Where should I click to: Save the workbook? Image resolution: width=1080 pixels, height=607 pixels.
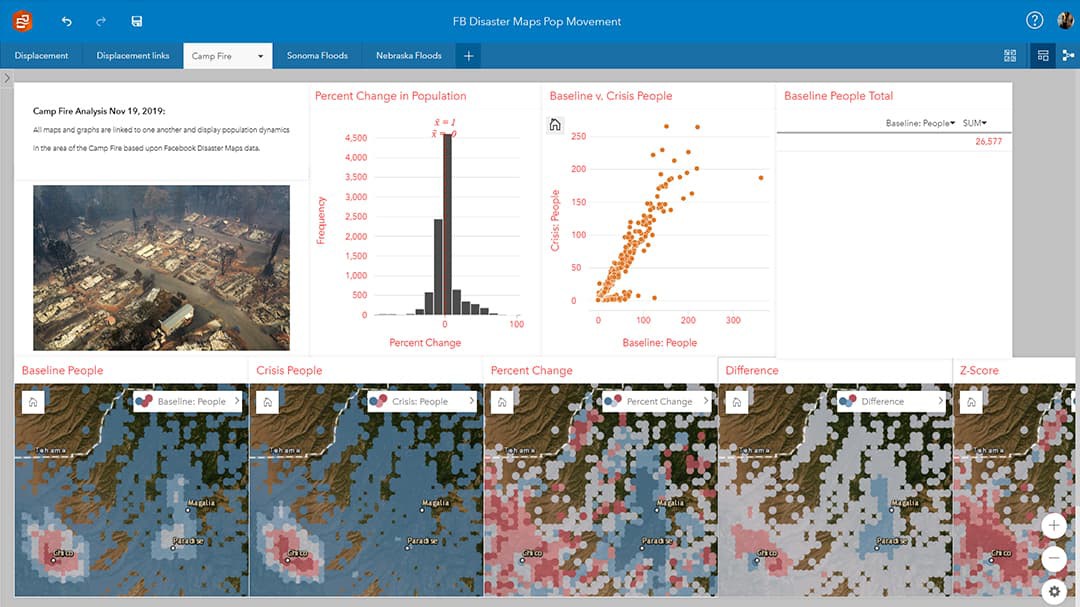[136, 21]
